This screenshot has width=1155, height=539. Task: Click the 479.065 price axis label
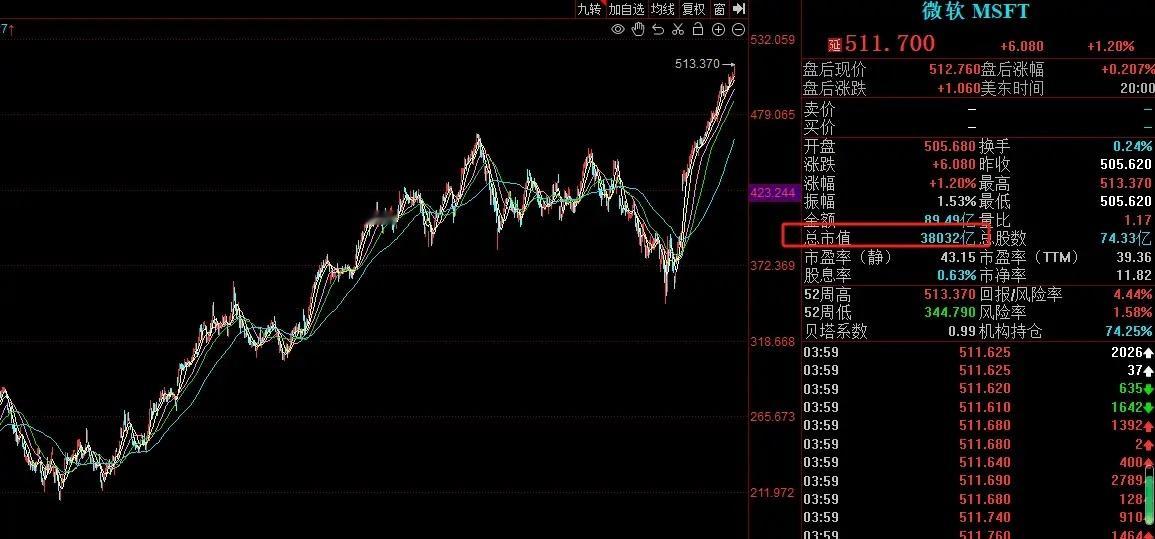[x=773, y=115]
